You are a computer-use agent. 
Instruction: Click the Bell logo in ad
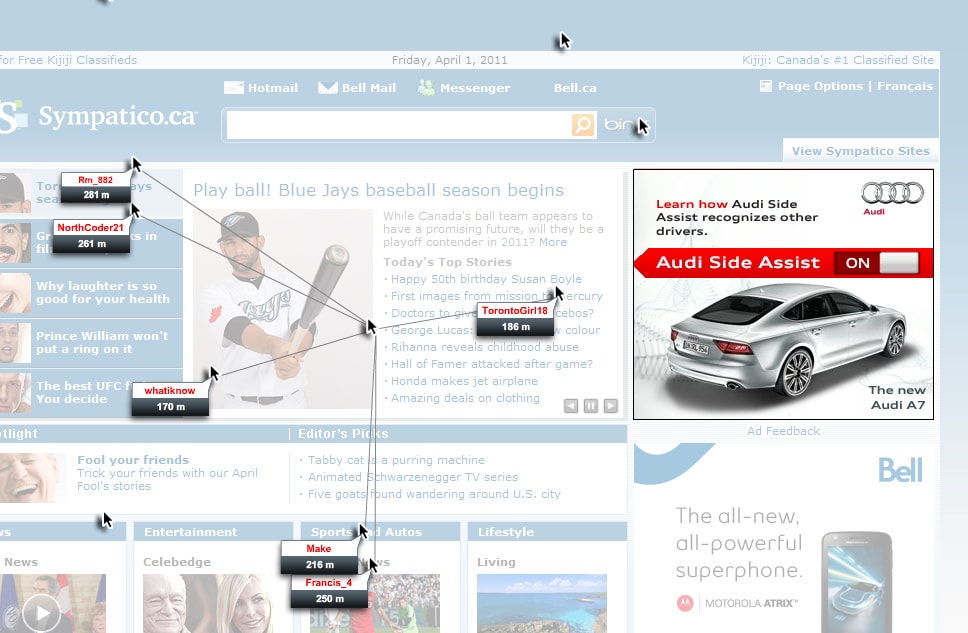(x=900, y=470)
